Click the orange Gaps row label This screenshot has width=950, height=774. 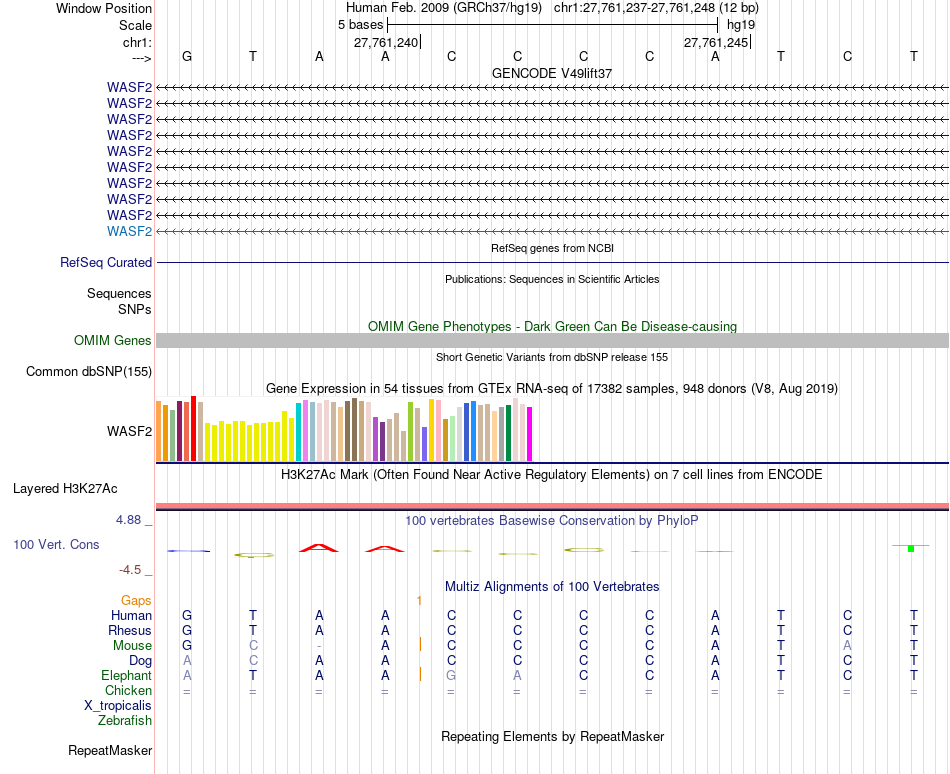pos(136,600)
